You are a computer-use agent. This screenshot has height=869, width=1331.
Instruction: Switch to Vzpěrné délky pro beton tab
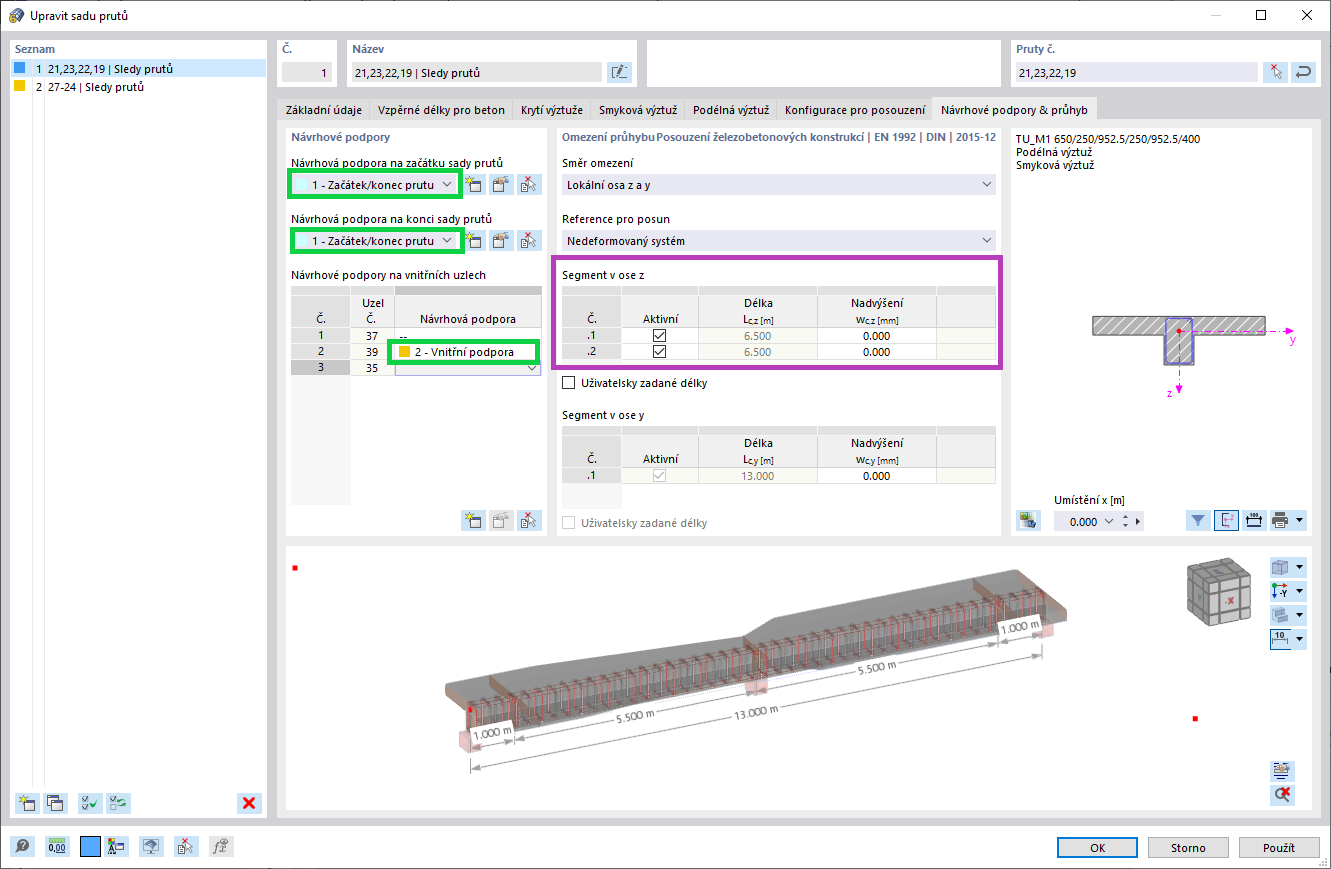pyautogui.click(x=441, y=110)
